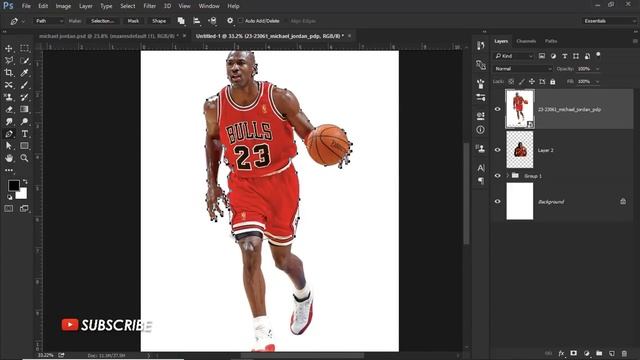
Task: Select the Lasso tool
Action: pyautogui.click(x=9, y=60)
